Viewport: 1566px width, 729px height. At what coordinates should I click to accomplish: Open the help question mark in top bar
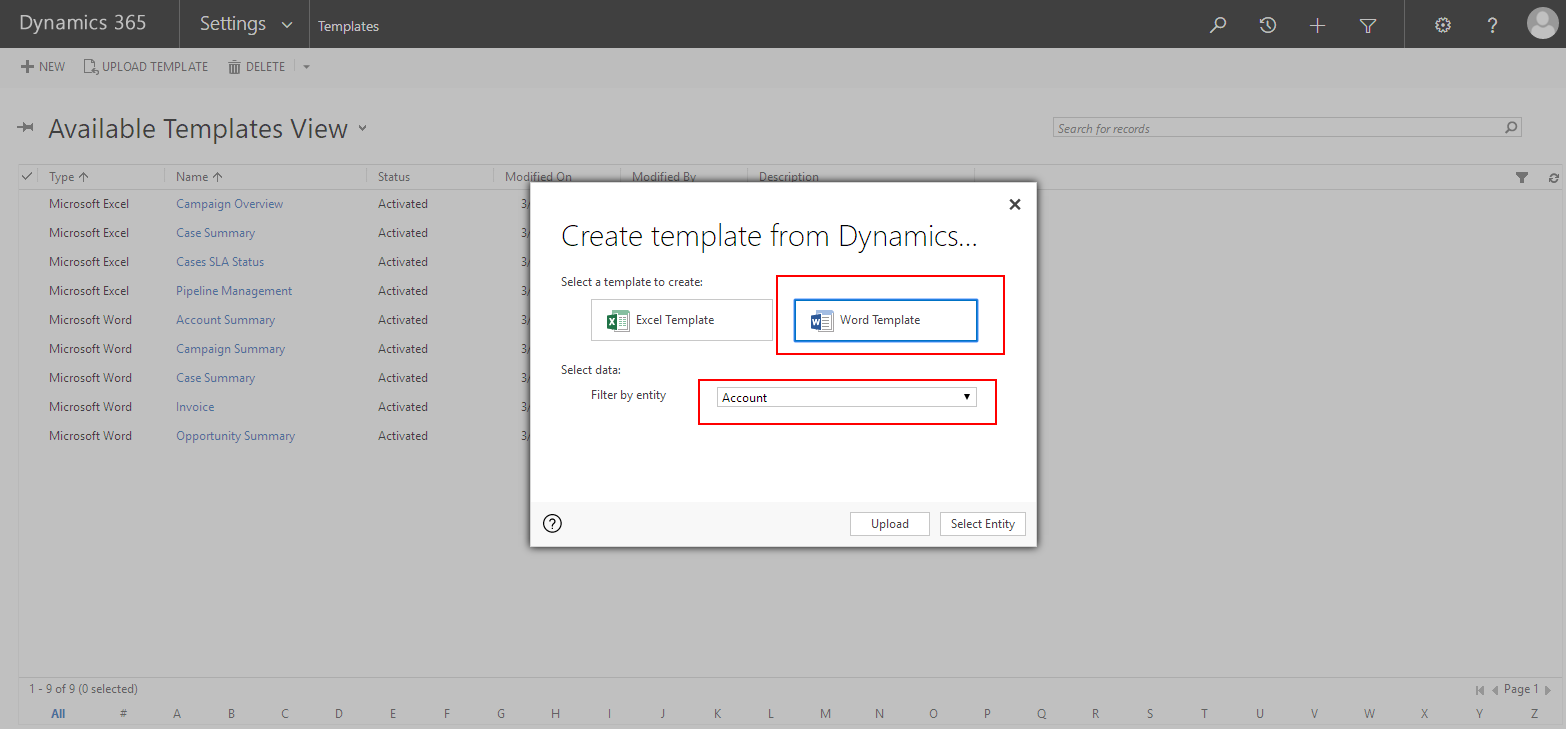(1492, 25)
